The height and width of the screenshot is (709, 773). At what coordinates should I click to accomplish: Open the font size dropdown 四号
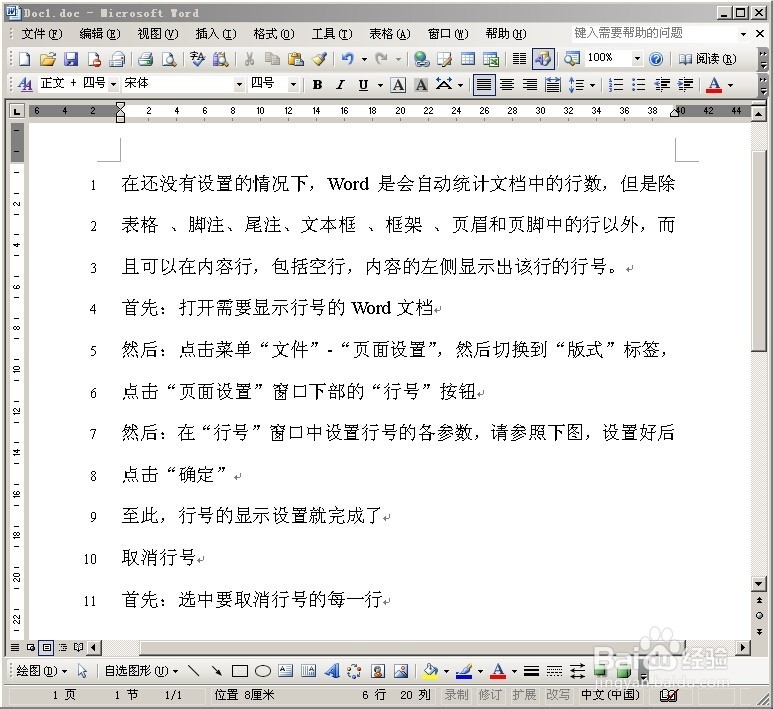pyautogui.click(x=293, y=84)
